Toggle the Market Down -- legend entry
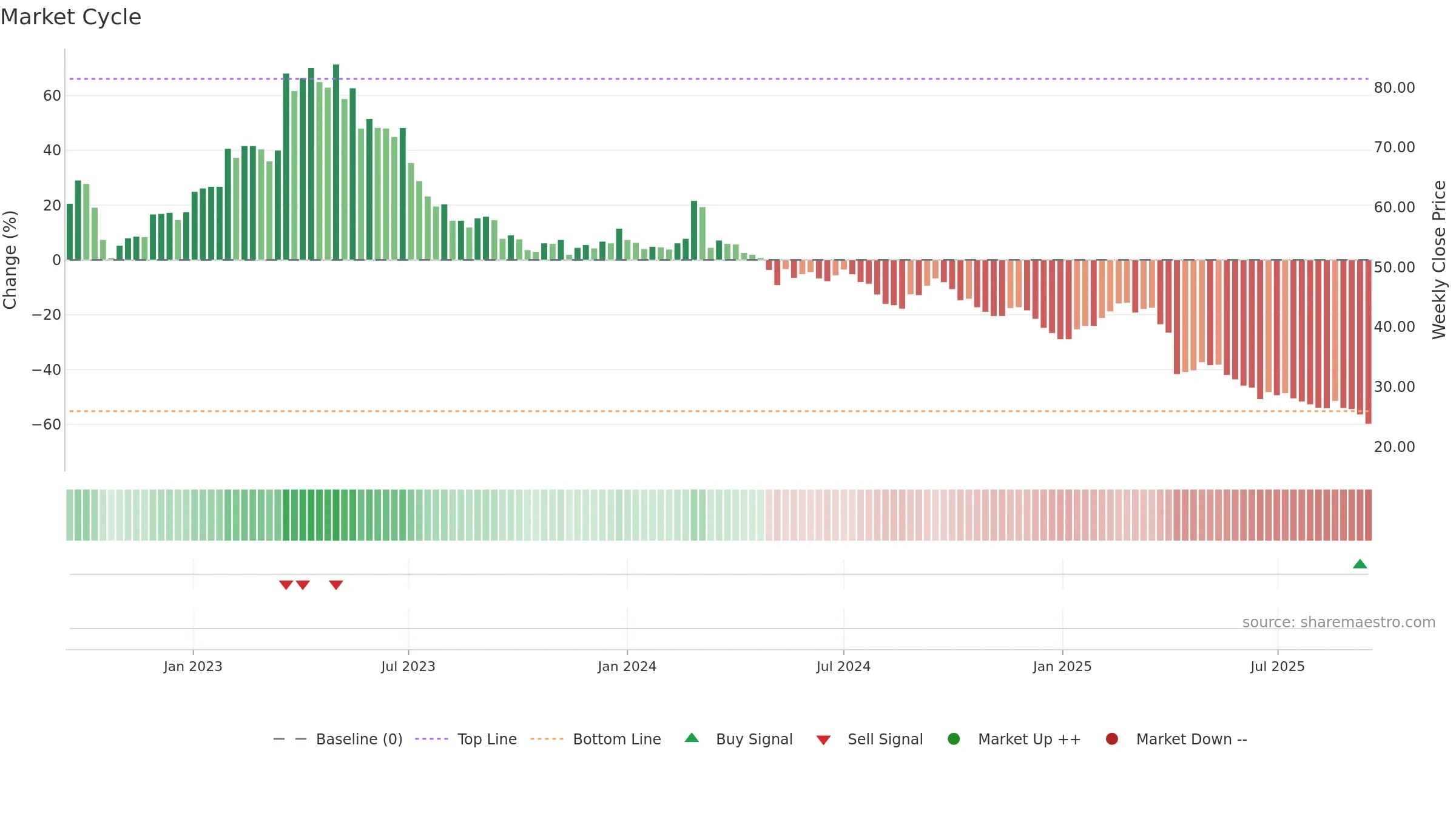 coord(1176,739)
